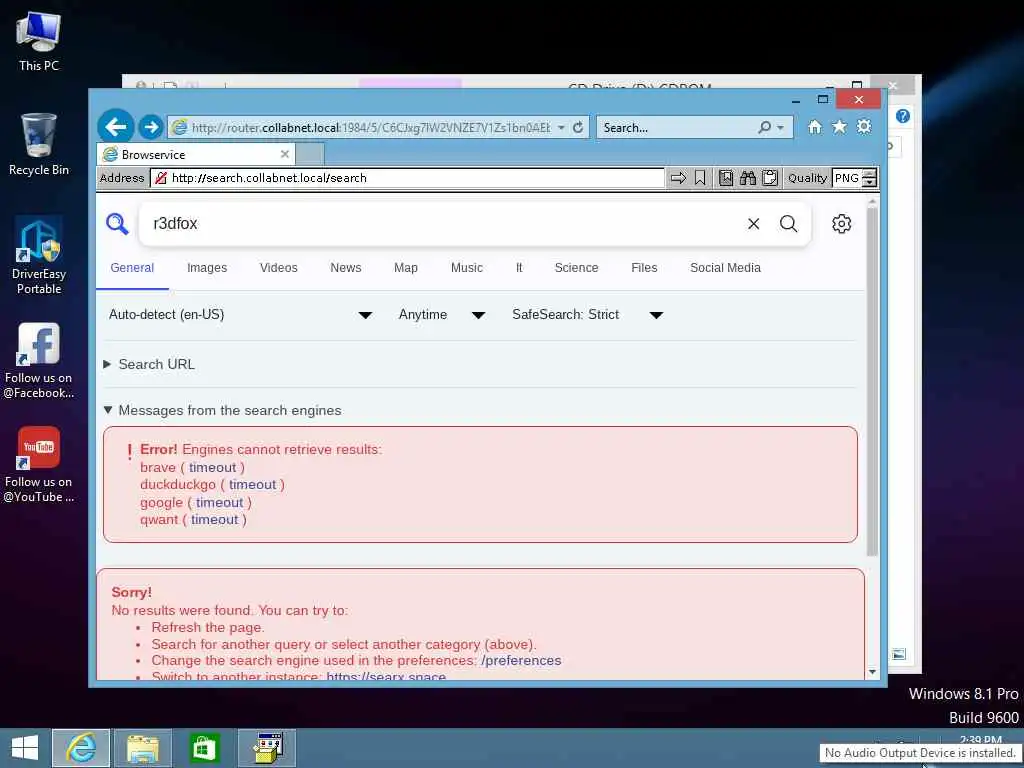
Task: Open IE favorites star icon
Action: (x=839, y=127)
